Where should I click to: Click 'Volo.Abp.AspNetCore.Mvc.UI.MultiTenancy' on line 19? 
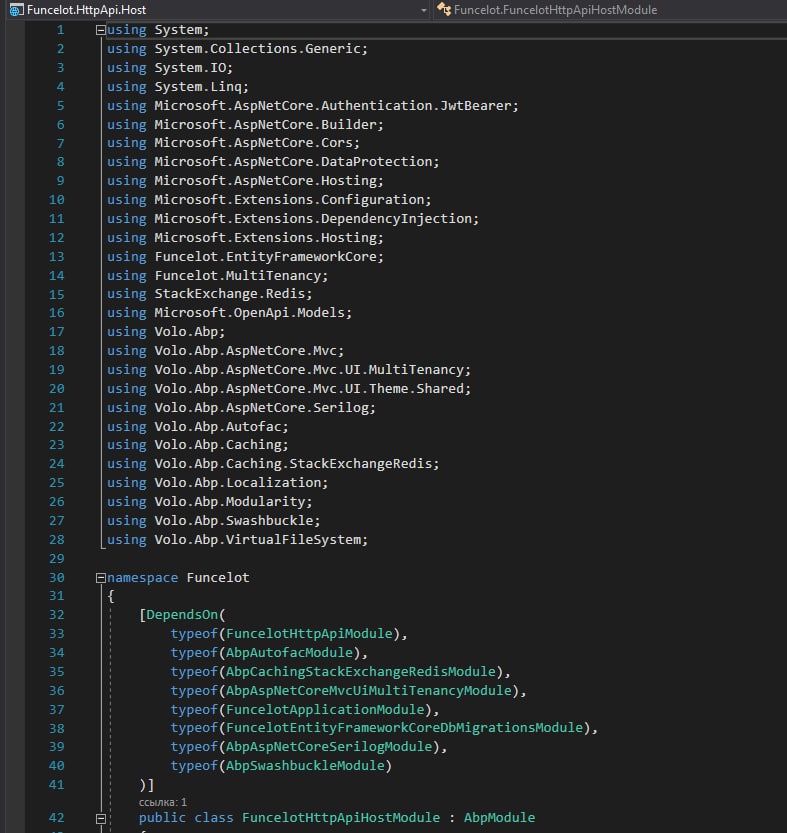pos(309,370)
